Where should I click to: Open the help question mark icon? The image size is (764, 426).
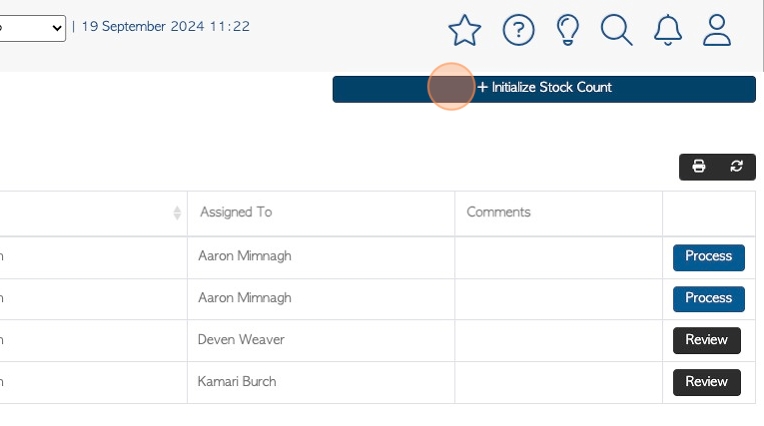pos(518,31)
